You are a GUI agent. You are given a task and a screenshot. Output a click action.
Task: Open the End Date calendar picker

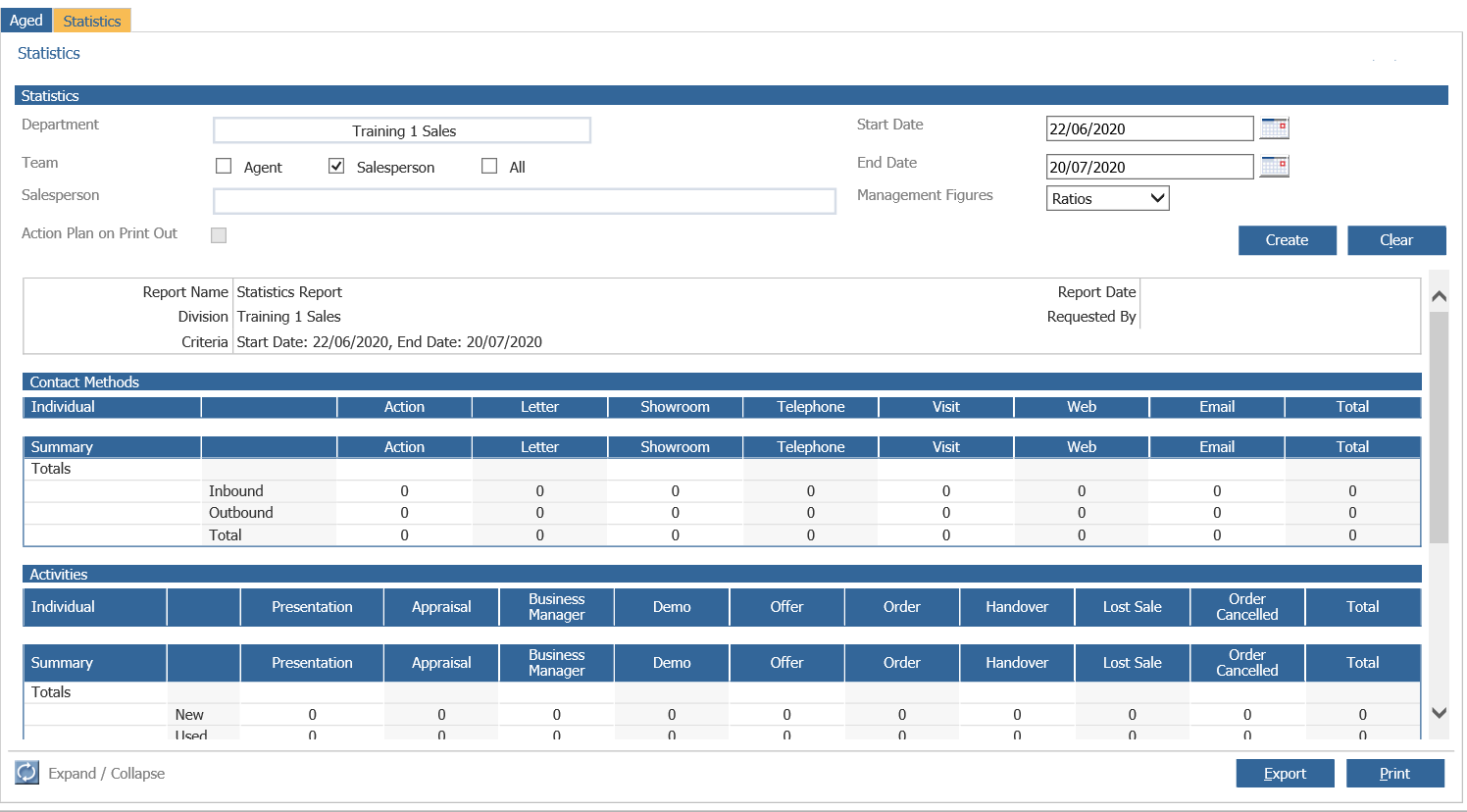coord(1274,166)
